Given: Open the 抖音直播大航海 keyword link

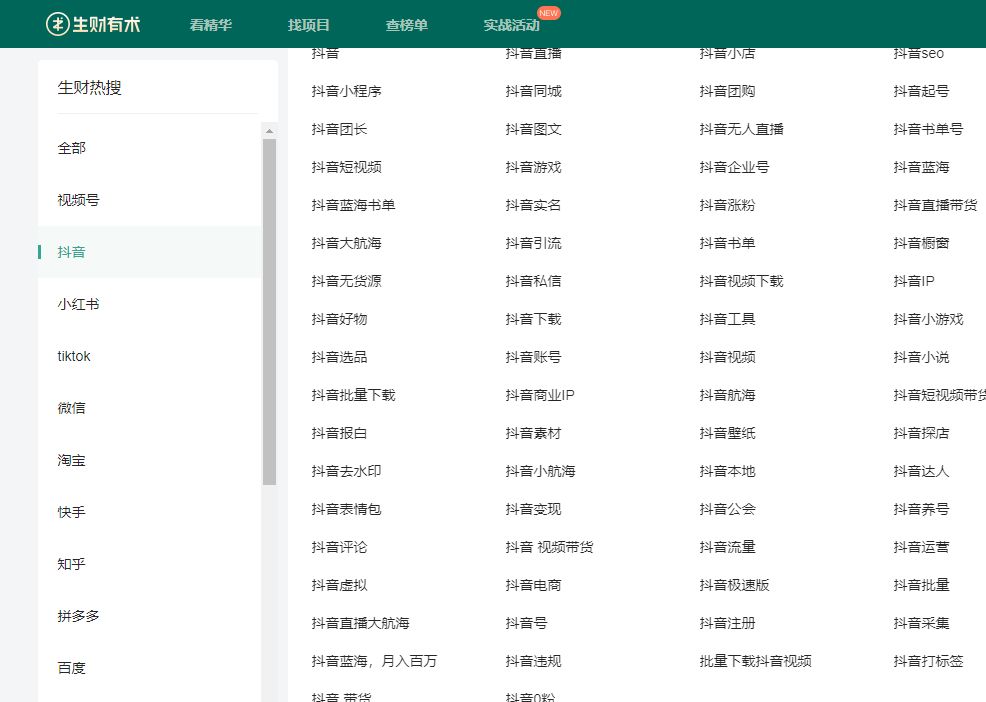Looking at the screenshot, I should 360,623.
